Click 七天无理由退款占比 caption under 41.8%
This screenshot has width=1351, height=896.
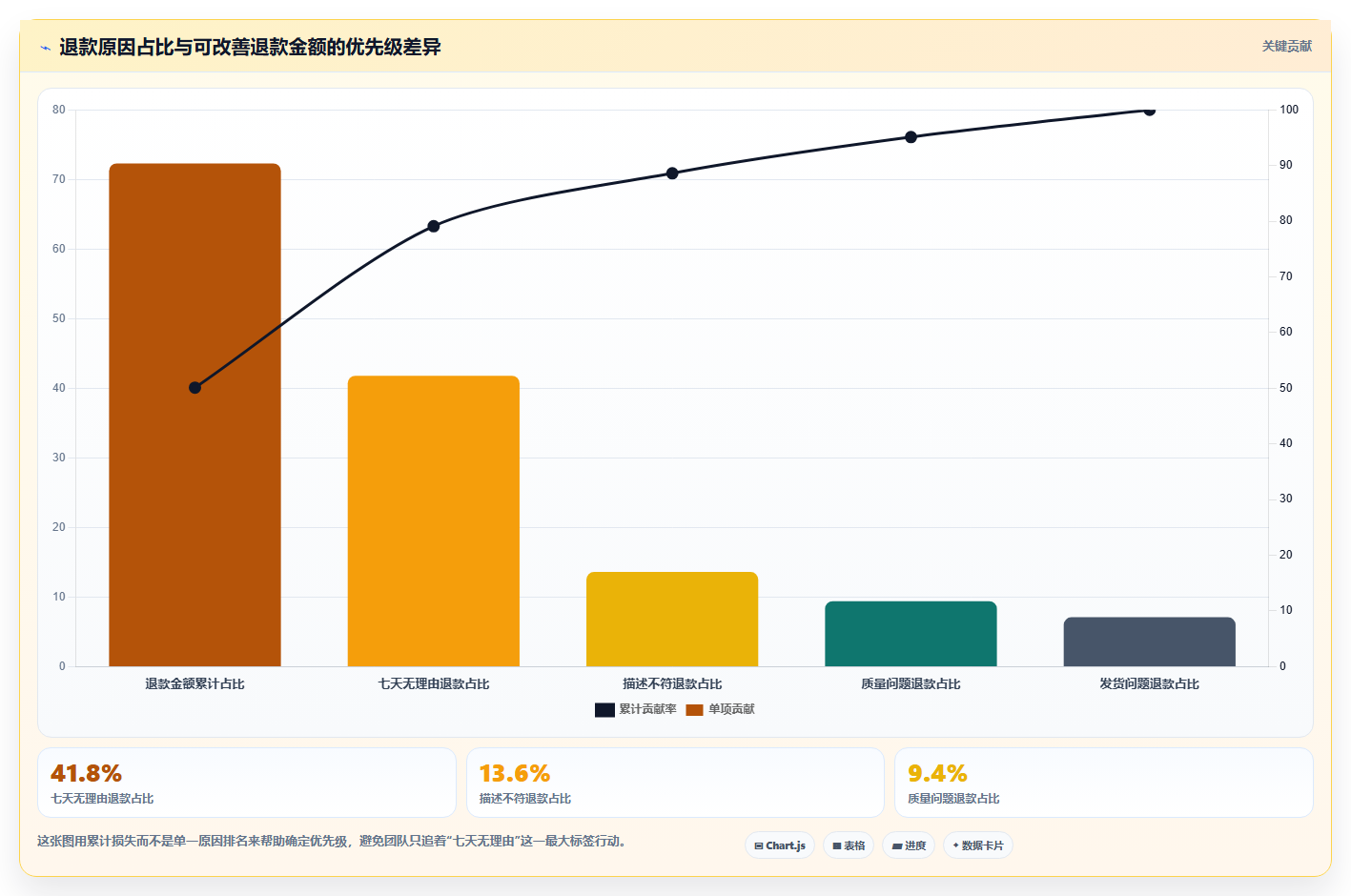click(x=102, y=799)
